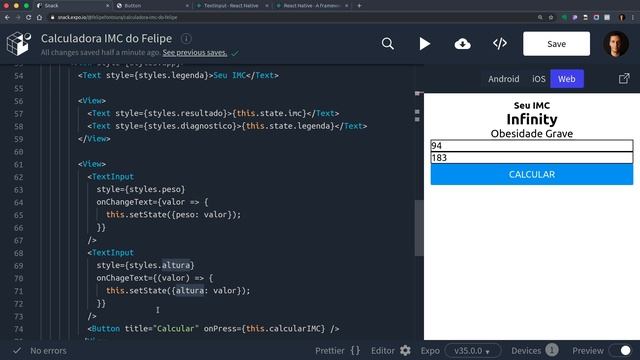Screen dimensions: 640x360
Task: Go back in browser history
Action: pyautogui.click(x=7, y=18)
